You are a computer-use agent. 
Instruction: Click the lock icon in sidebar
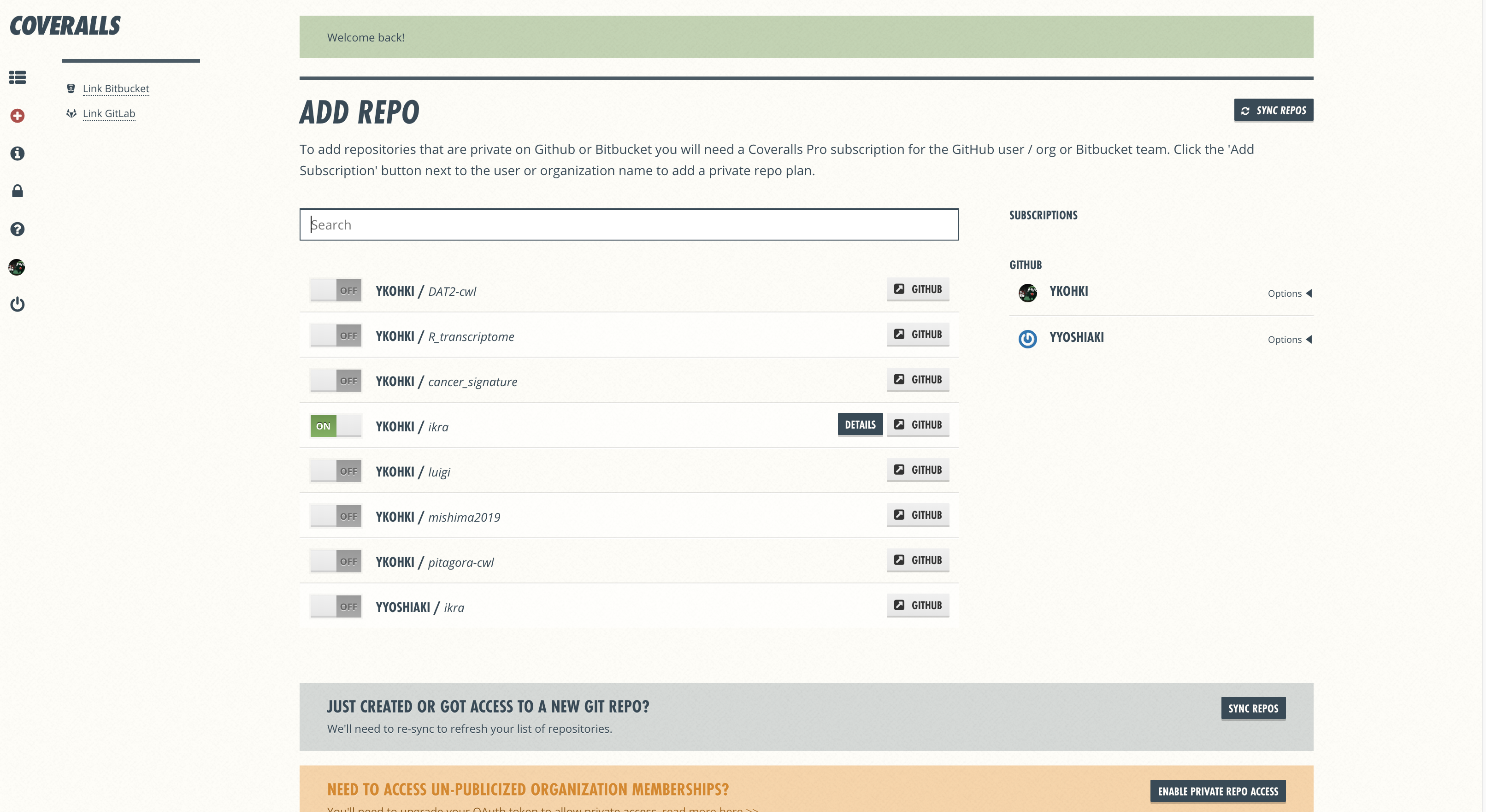click(18, 191)
